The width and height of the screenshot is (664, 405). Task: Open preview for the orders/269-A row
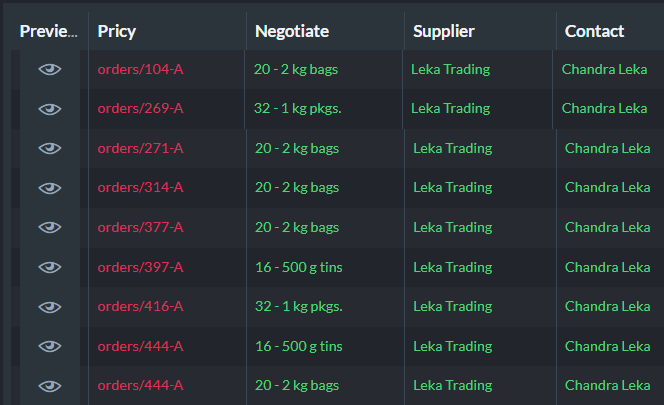(50, 109)
